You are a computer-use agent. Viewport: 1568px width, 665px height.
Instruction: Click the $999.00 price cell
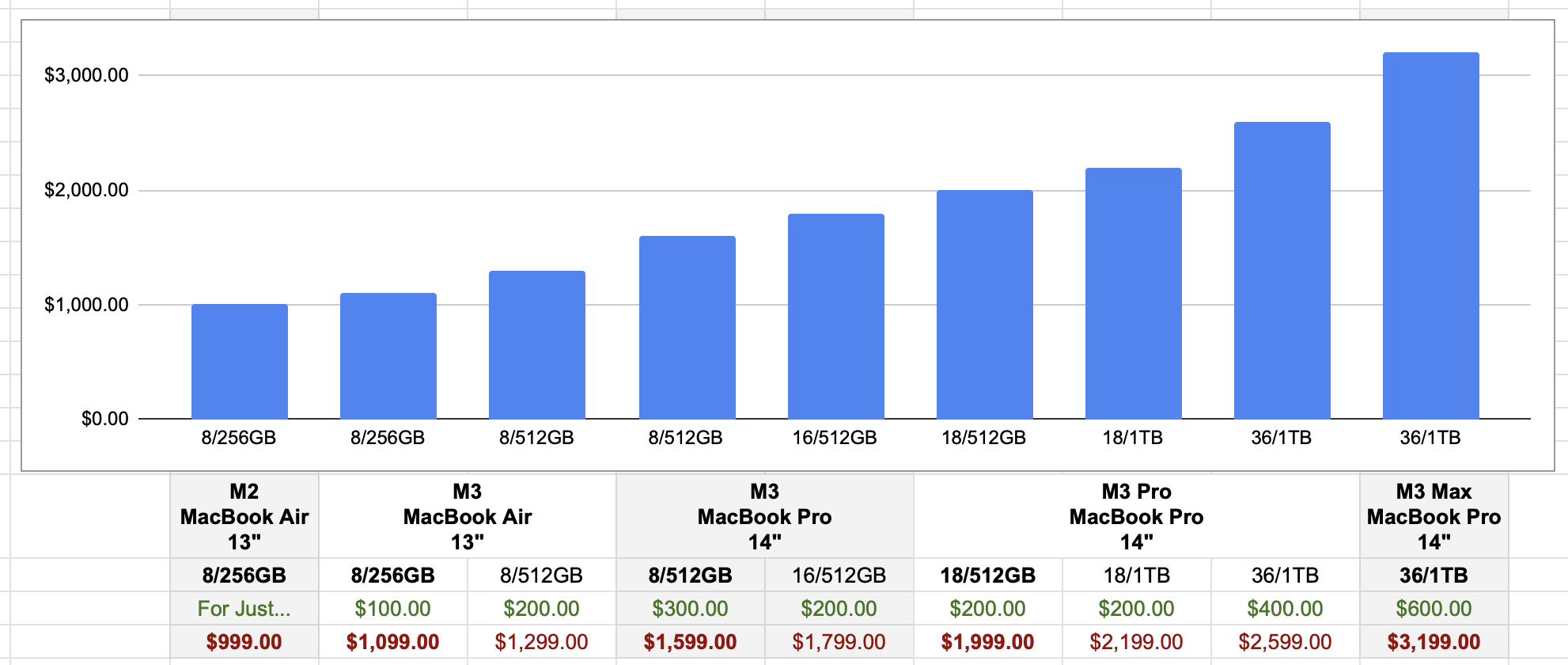click(x=244, y=642)
